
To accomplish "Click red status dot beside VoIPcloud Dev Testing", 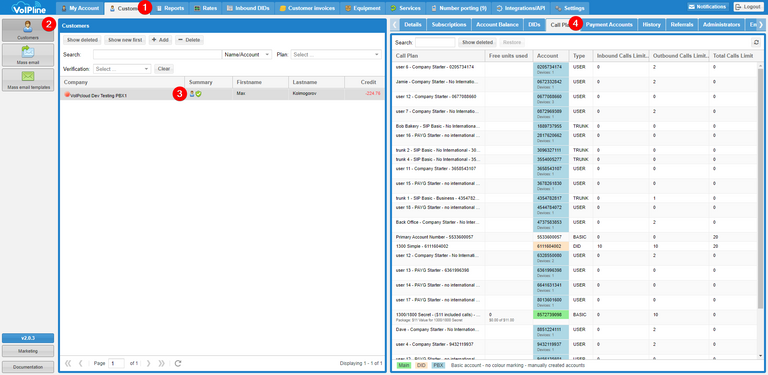I will click(x=68, y=95).
